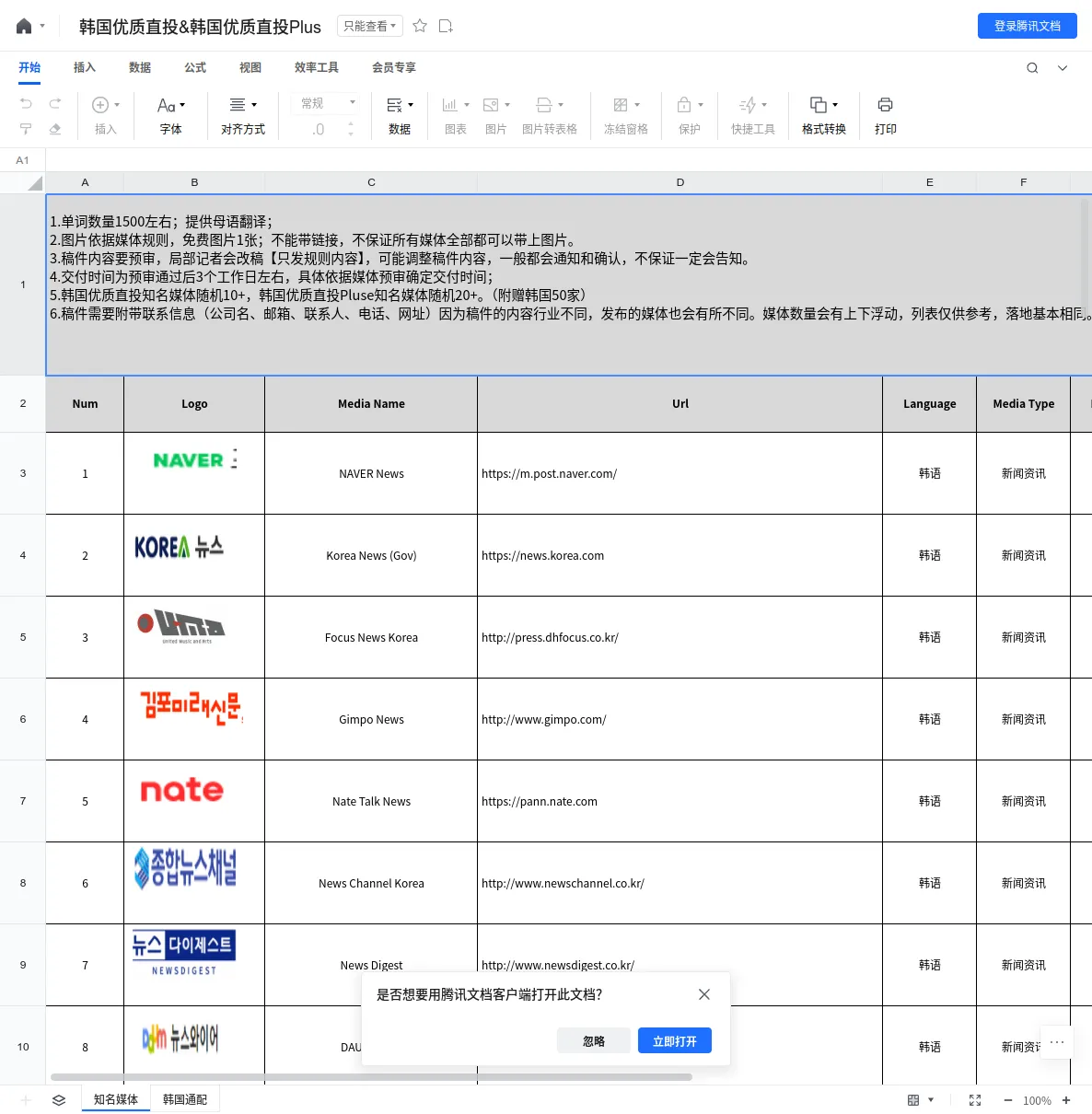Viewport: 1092px width, 1114px height.
Task: Open the 效率工具 menu tab
Action: click(x=317, y=67)
